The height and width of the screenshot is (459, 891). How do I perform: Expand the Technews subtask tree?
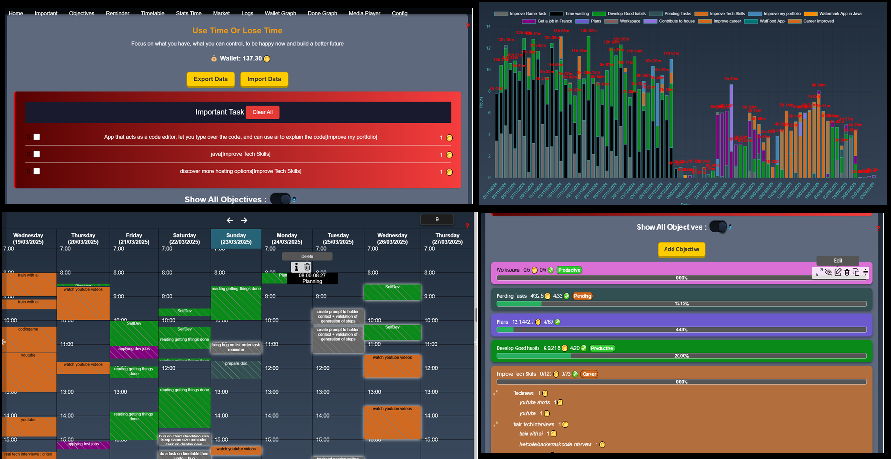496,393
